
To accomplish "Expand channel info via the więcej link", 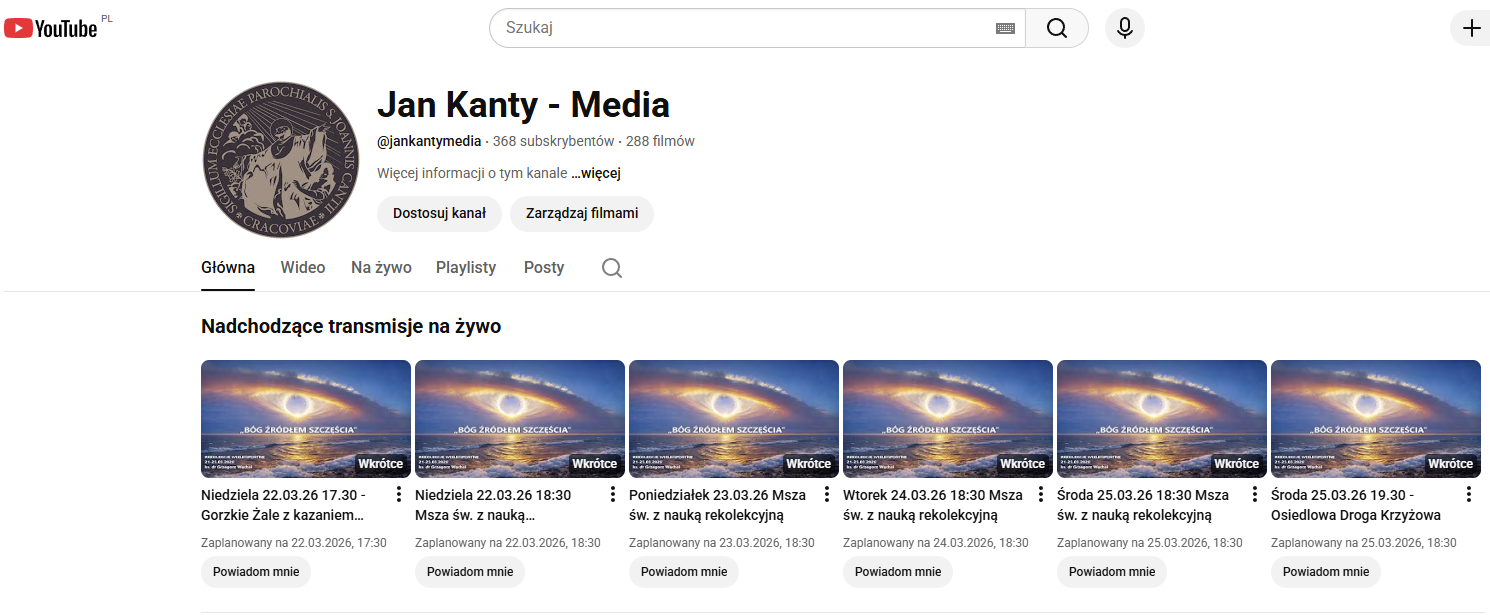I will tap(597, 172).
